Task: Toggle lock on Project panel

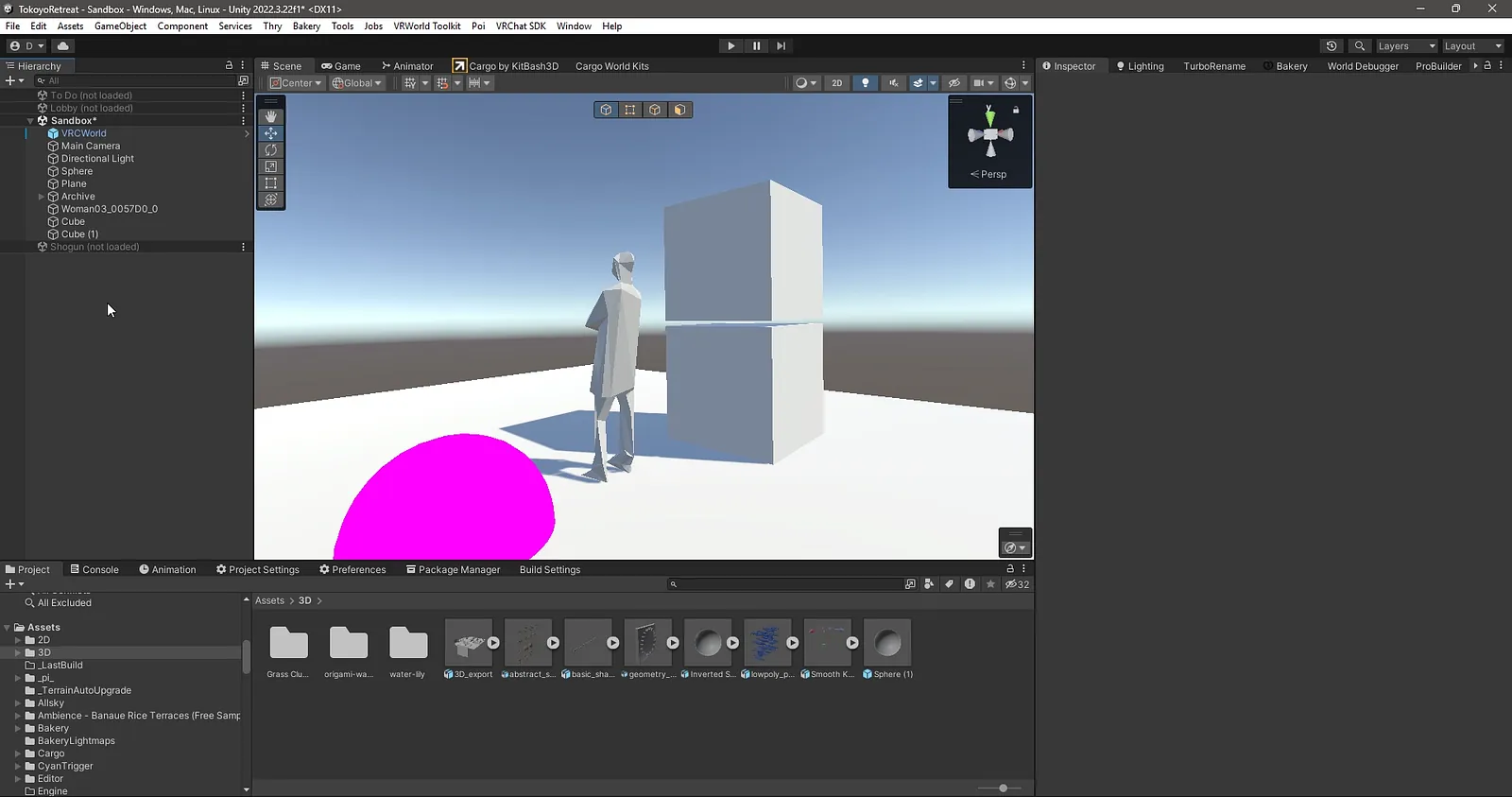Action: 1010,569
